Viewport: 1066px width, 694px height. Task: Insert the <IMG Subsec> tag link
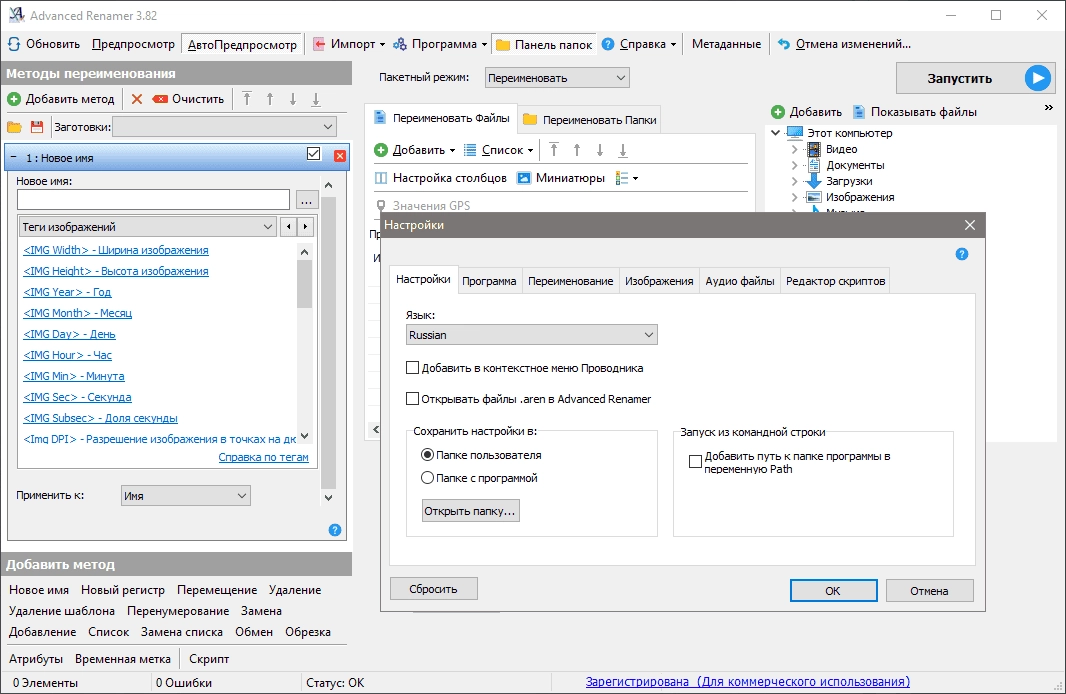101,419
